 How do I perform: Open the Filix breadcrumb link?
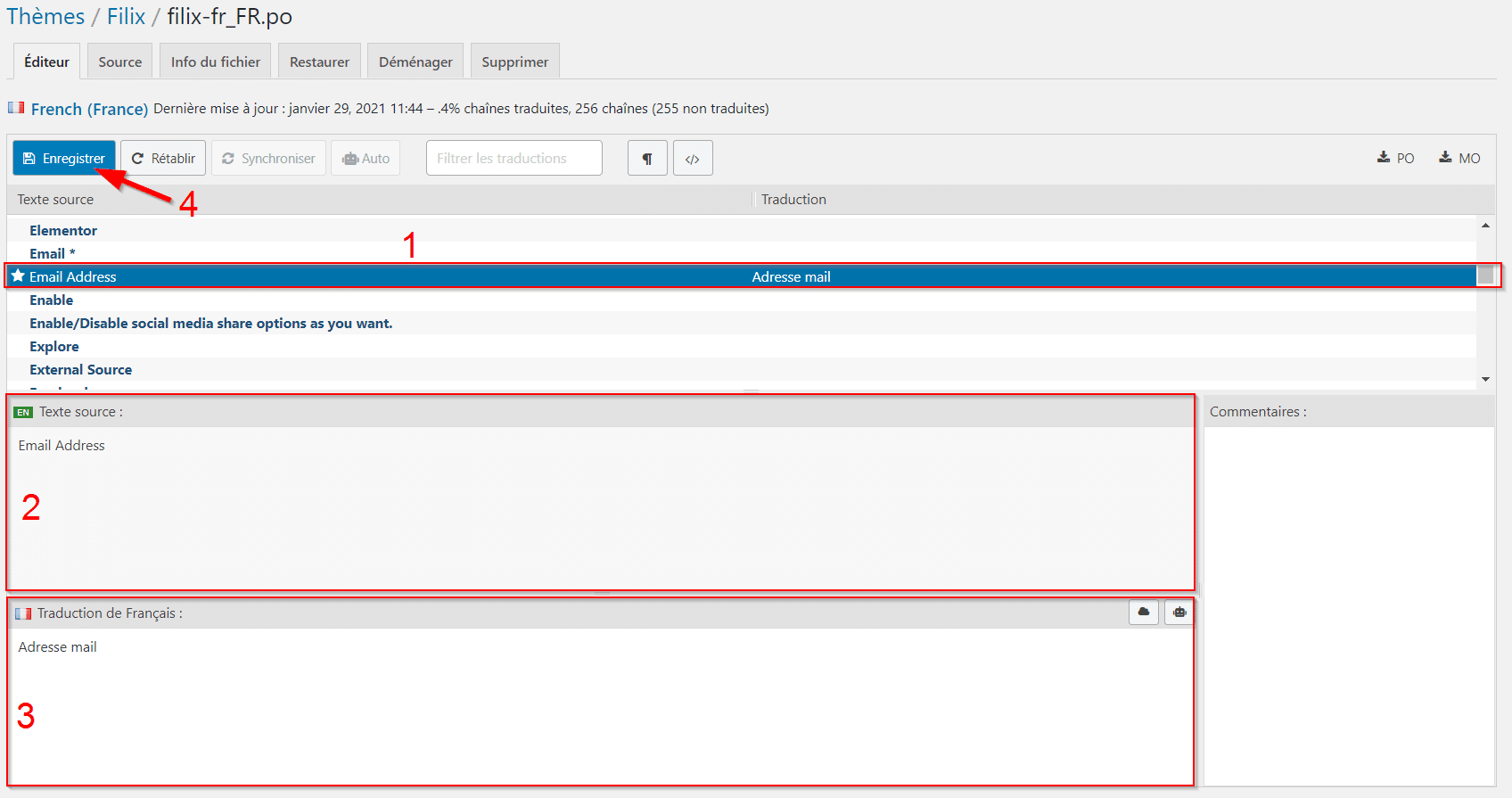(126, 17)
